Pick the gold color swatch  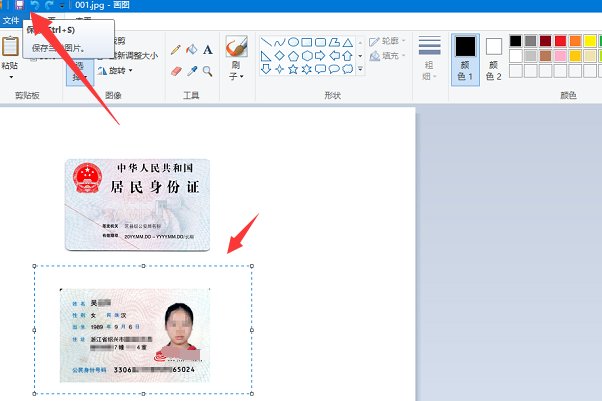click(576, 56)
